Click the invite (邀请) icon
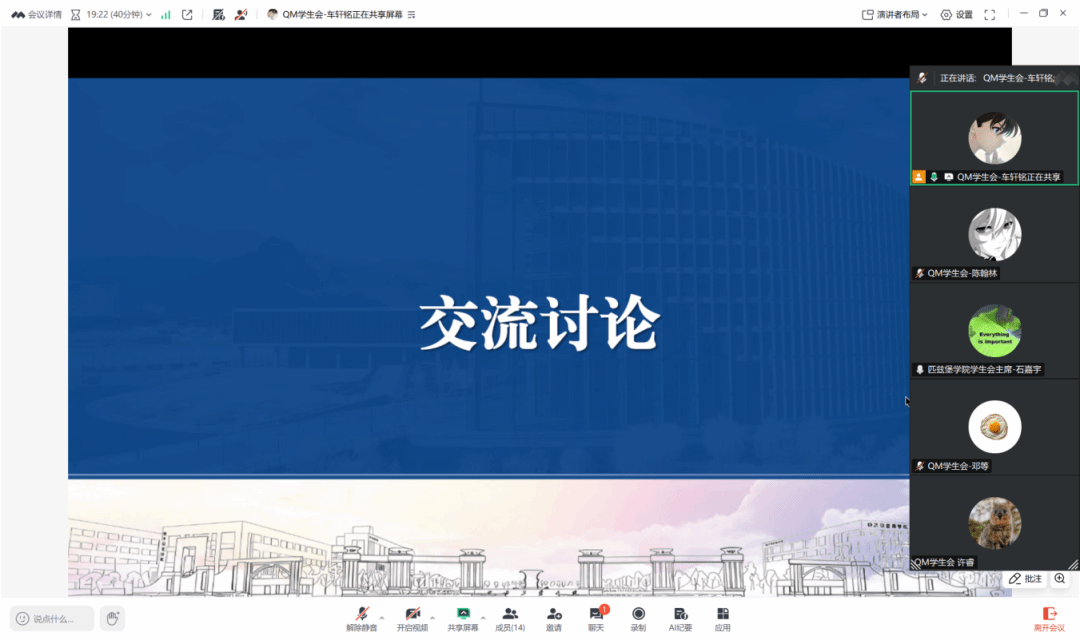Screen dimensions: 1080x640 click(553, 617)
